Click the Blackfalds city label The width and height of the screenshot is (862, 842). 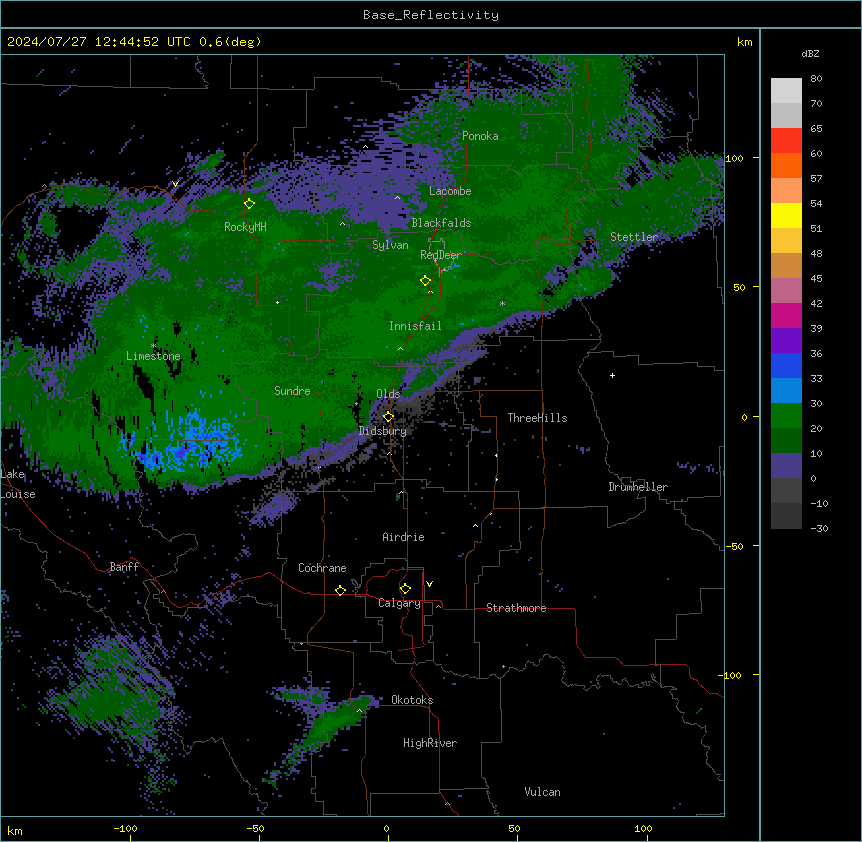point(441,223)
